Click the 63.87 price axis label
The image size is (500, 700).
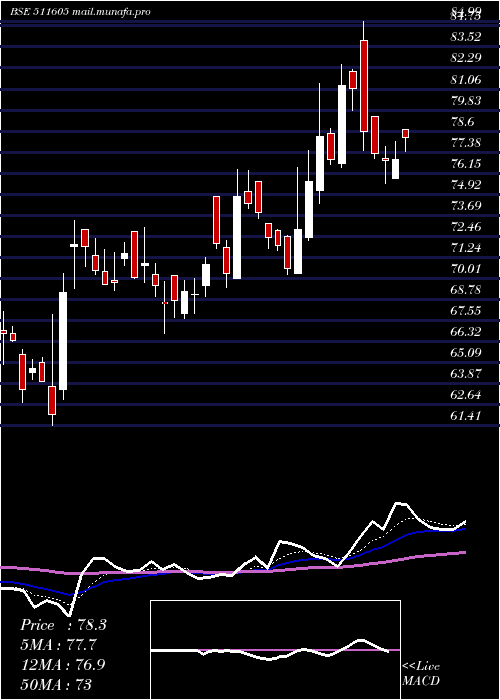click(x=466, y=374)
